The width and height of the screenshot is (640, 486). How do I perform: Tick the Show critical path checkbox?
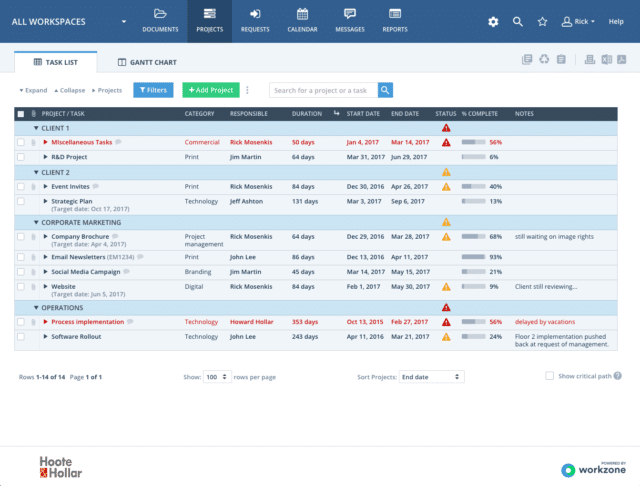coord(549,376)
